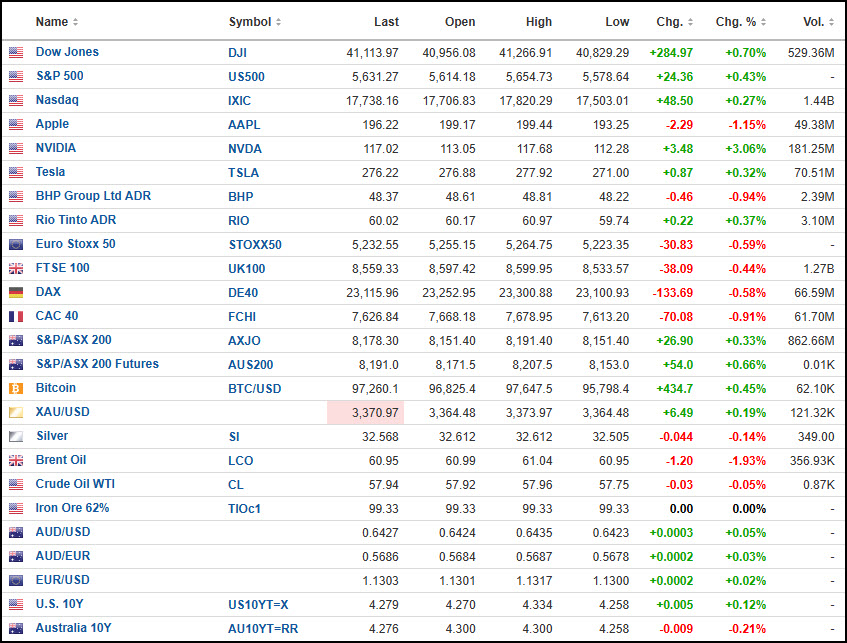The width and height of the screenshot is (847, 643).
Task: Select the AAPL symbol link
Action: point(244,125)
